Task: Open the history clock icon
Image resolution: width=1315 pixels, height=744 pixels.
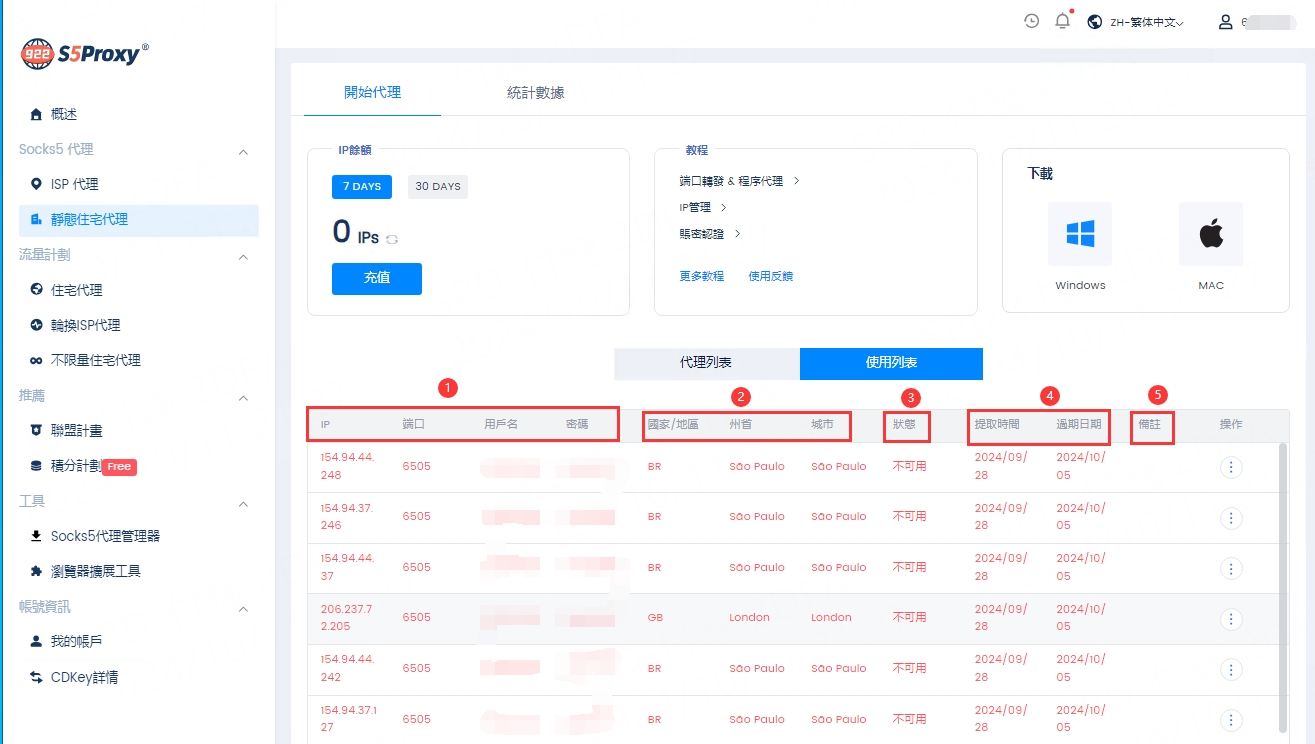Action: (x=1031, y=21)
